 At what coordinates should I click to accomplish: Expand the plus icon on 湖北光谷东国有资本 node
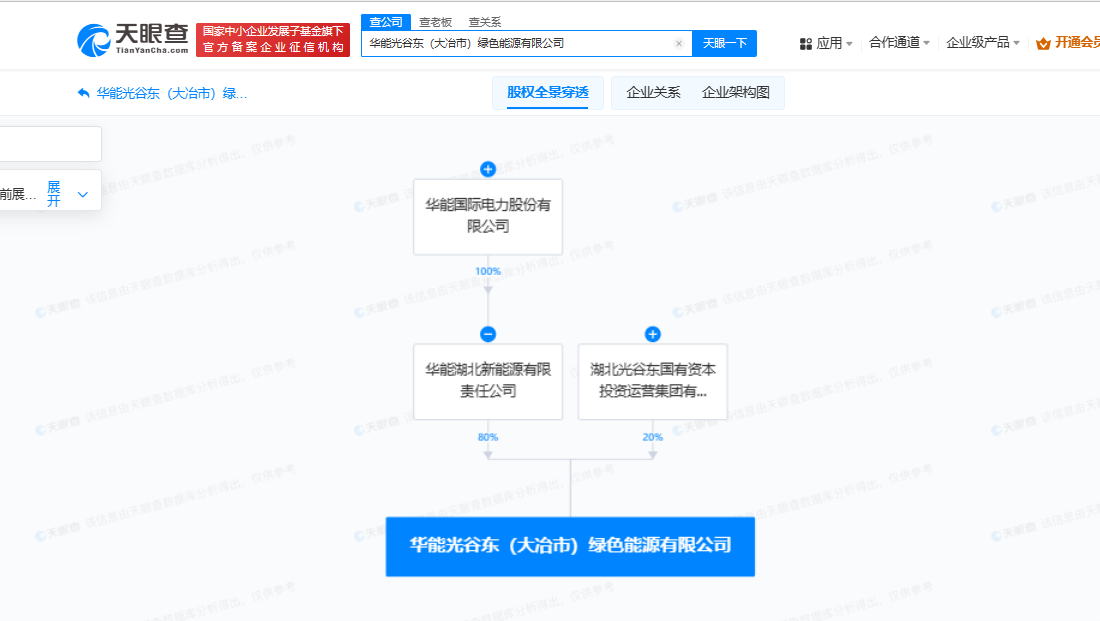[x=652, y=334]
